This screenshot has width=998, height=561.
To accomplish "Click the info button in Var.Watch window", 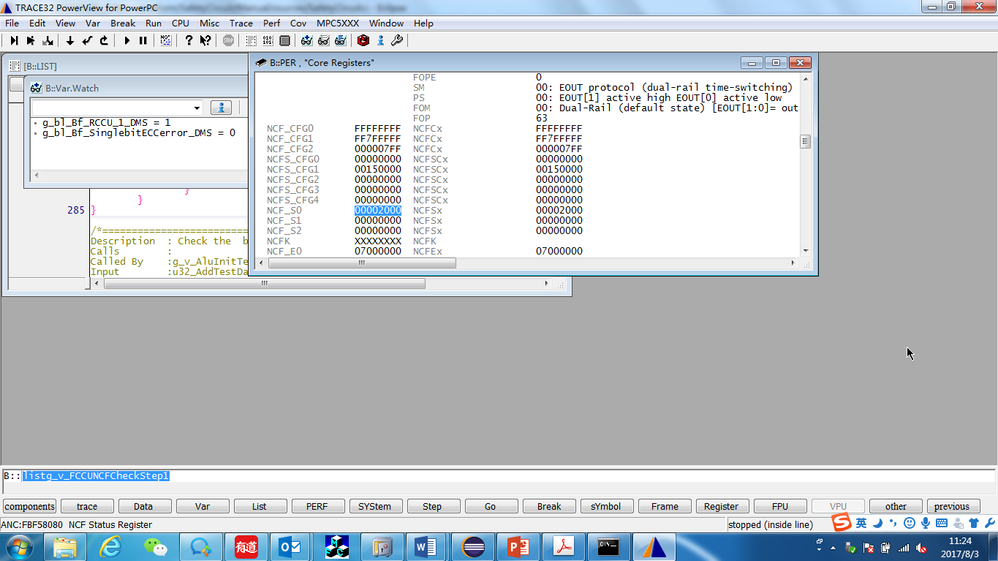I will [221, 108].
